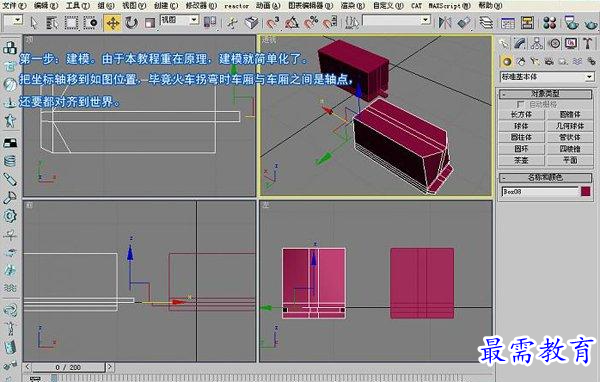
Task: Select the Cameras category icon
Action: click(x=549, y=61)
